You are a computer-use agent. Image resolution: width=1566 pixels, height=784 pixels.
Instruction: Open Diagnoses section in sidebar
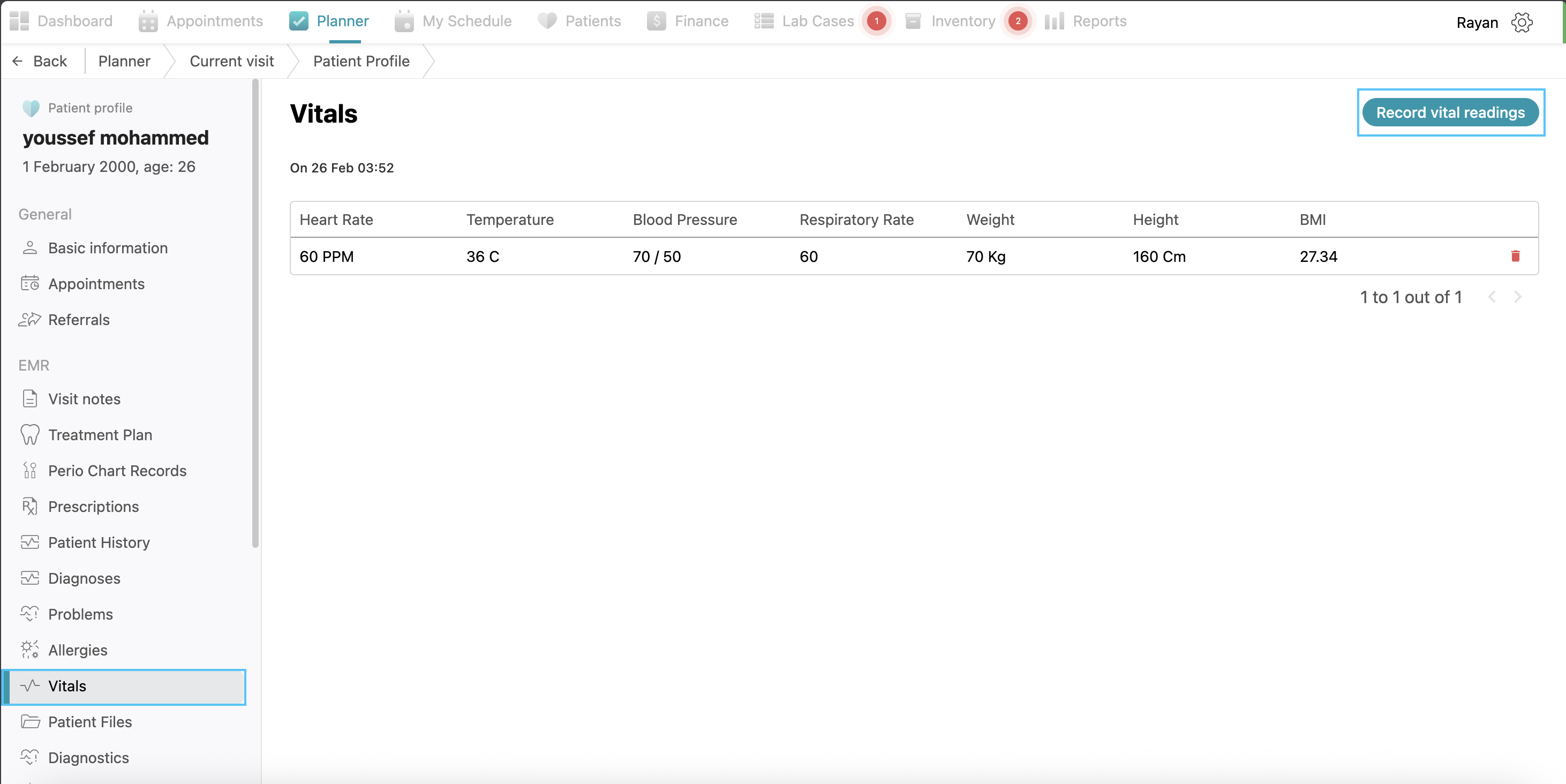[84, 578]
